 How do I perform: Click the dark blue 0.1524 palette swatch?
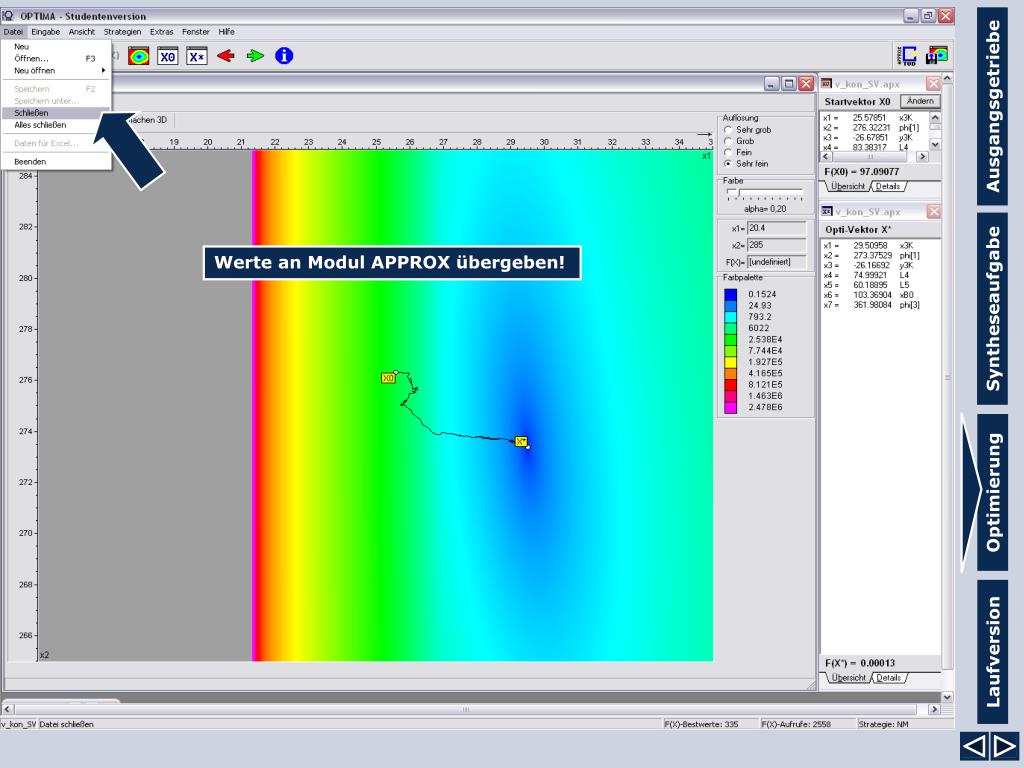[731, 295]
